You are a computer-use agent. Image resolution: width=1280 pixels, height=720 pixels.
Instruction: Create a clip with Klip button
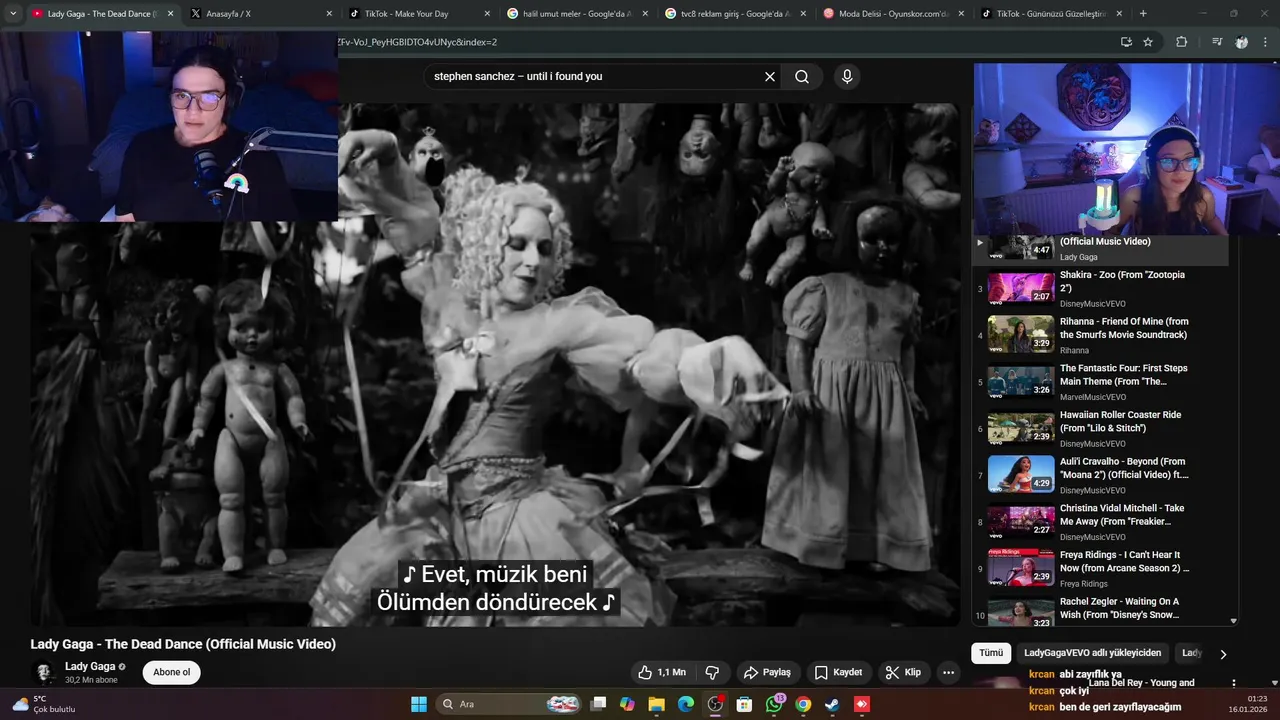pos(903,672)
